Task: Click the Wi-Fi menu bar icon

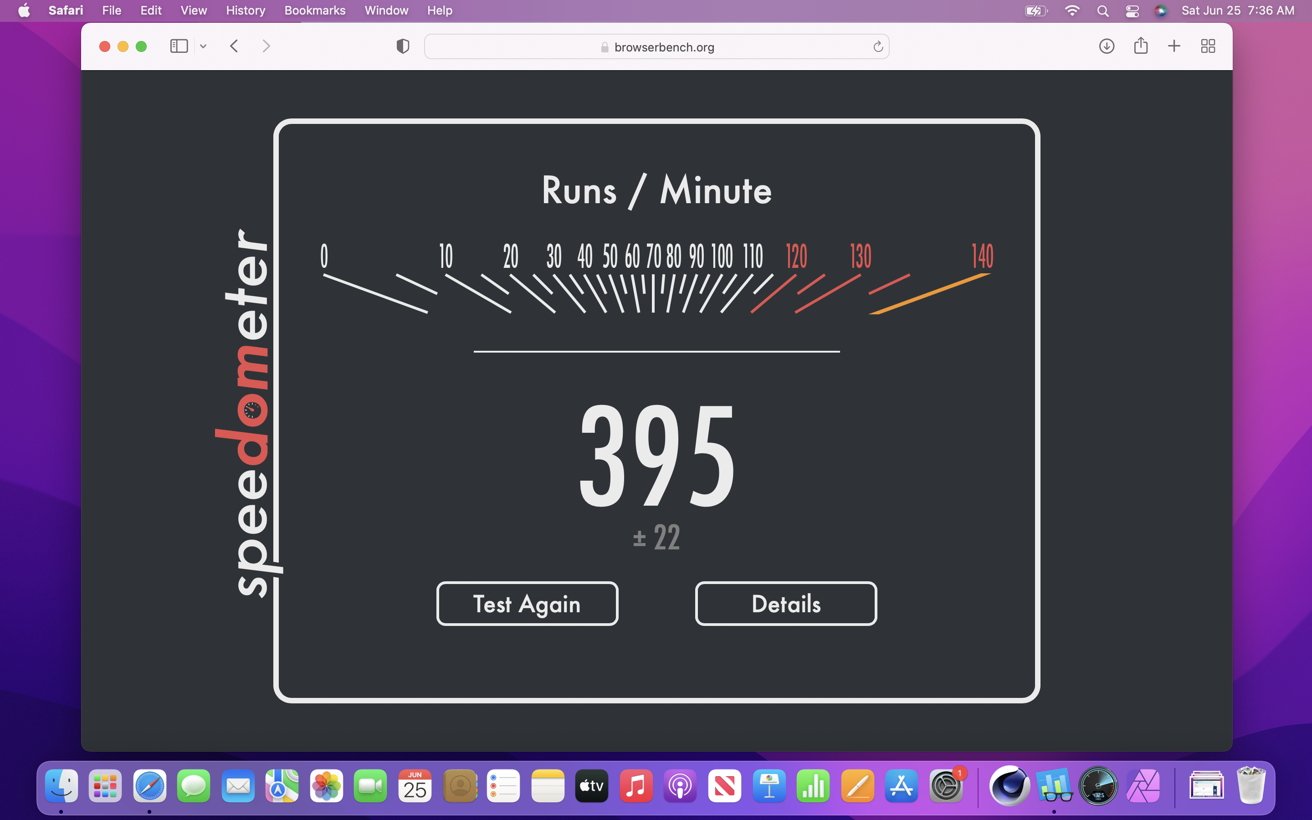Action: tap(1072, 10)
